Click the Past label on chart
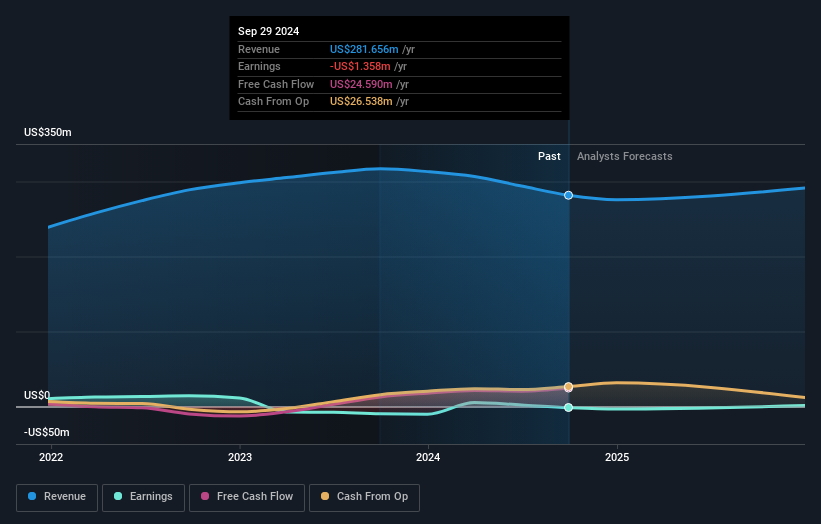Viewport: 821px width, 524px height. click(x=549, y=157)
